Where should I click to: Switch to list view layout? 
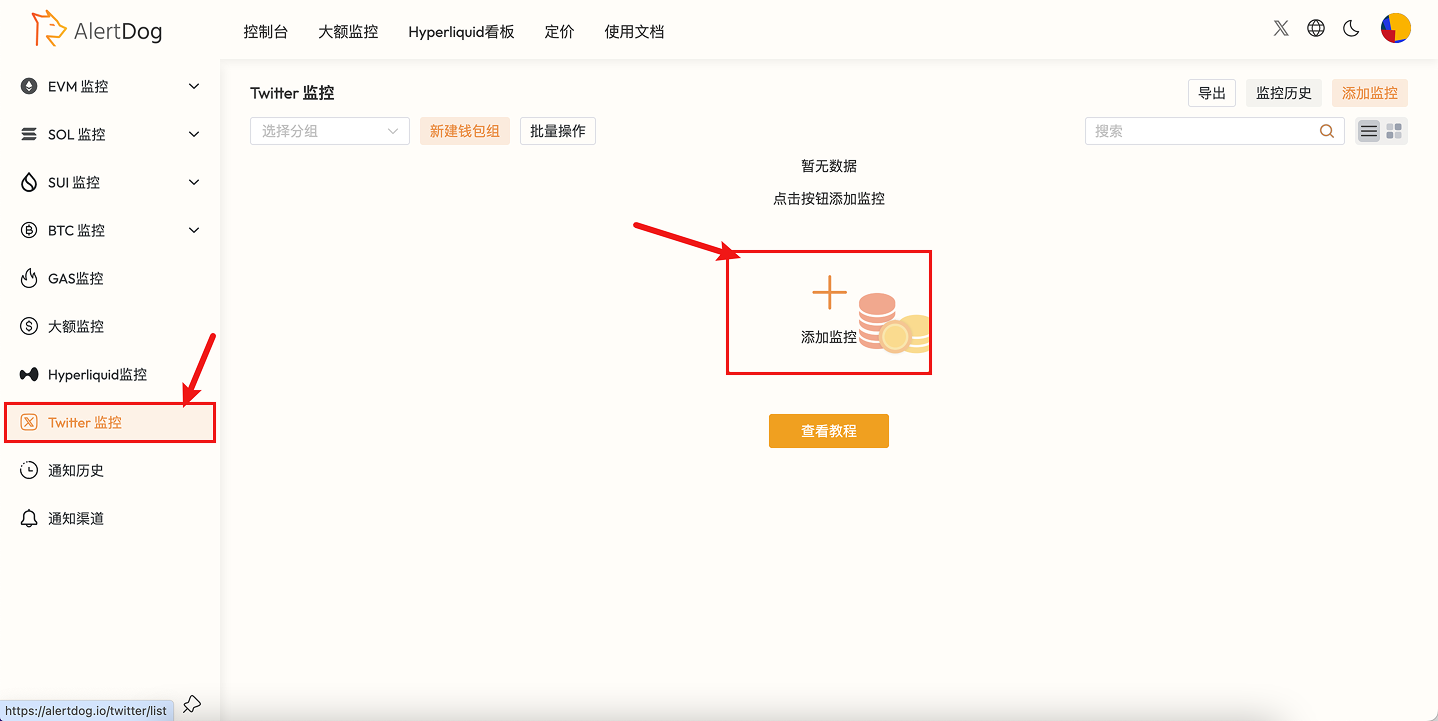click(x=1369, y=131)
